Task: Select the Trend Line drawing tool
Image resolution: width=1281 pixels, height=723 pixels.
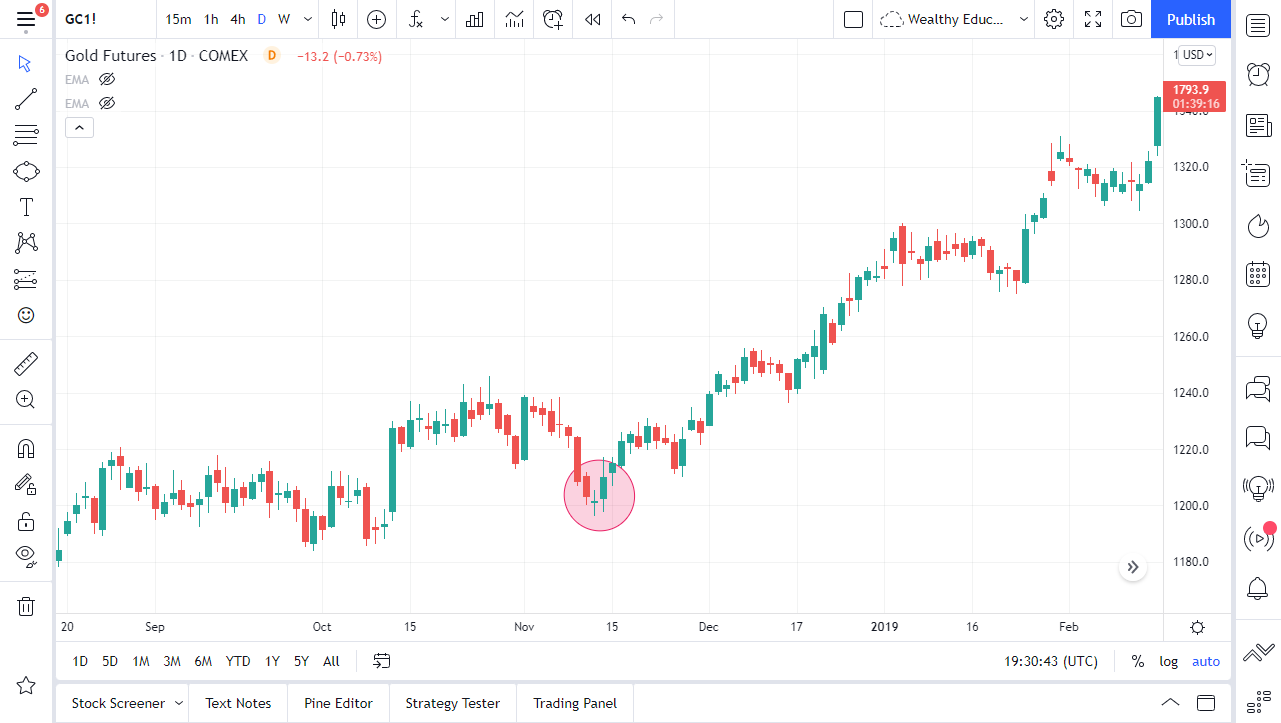Action: pos(26,99)
